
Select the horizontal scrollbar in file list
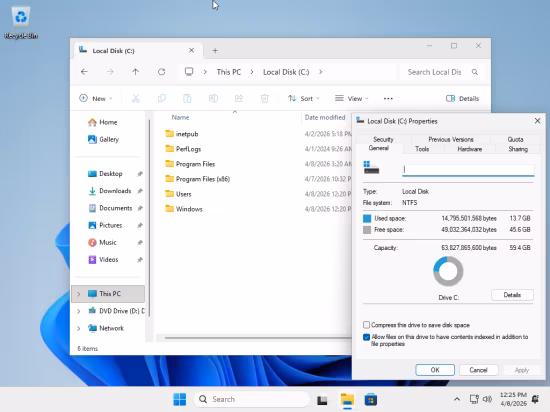[x=258, y=338]
